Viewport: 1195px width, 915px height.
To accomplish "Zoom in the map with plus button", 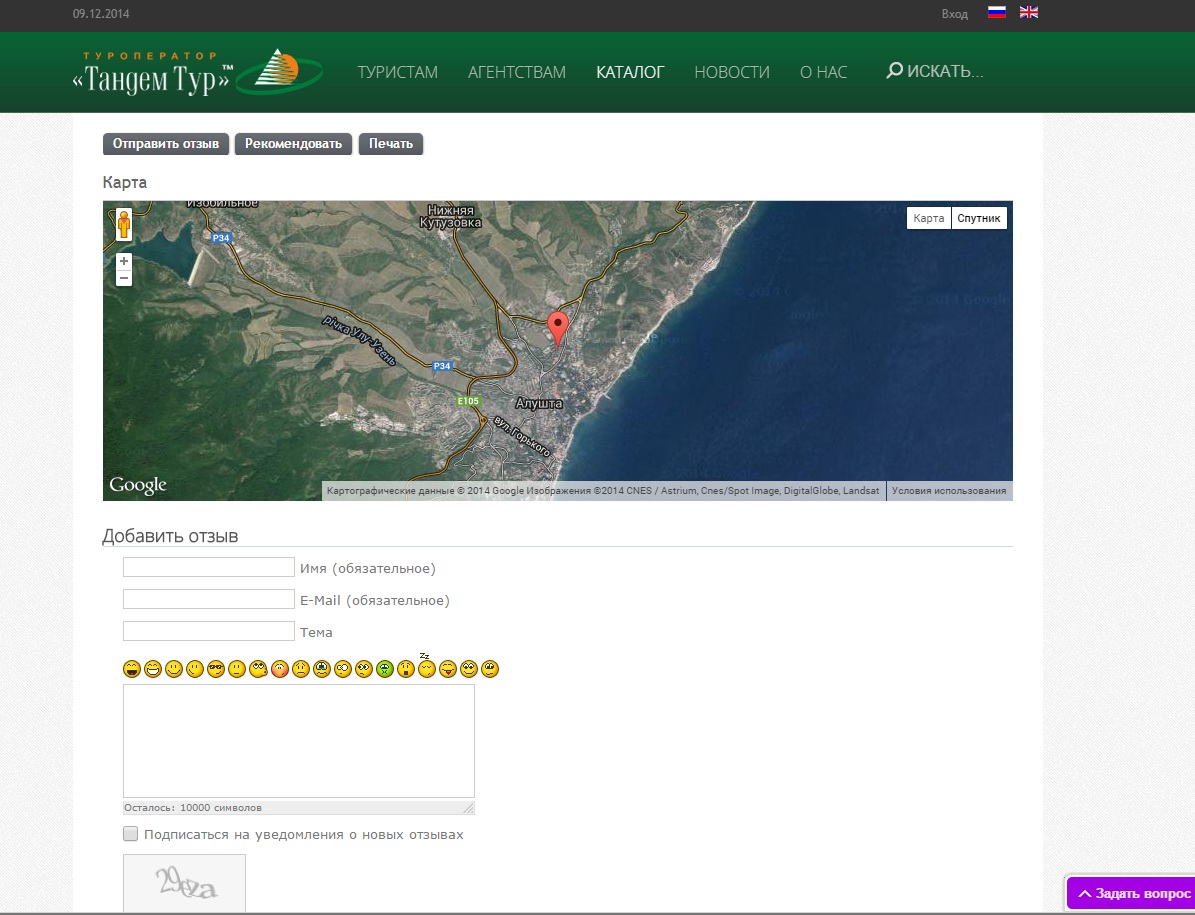I will [124, 261].
